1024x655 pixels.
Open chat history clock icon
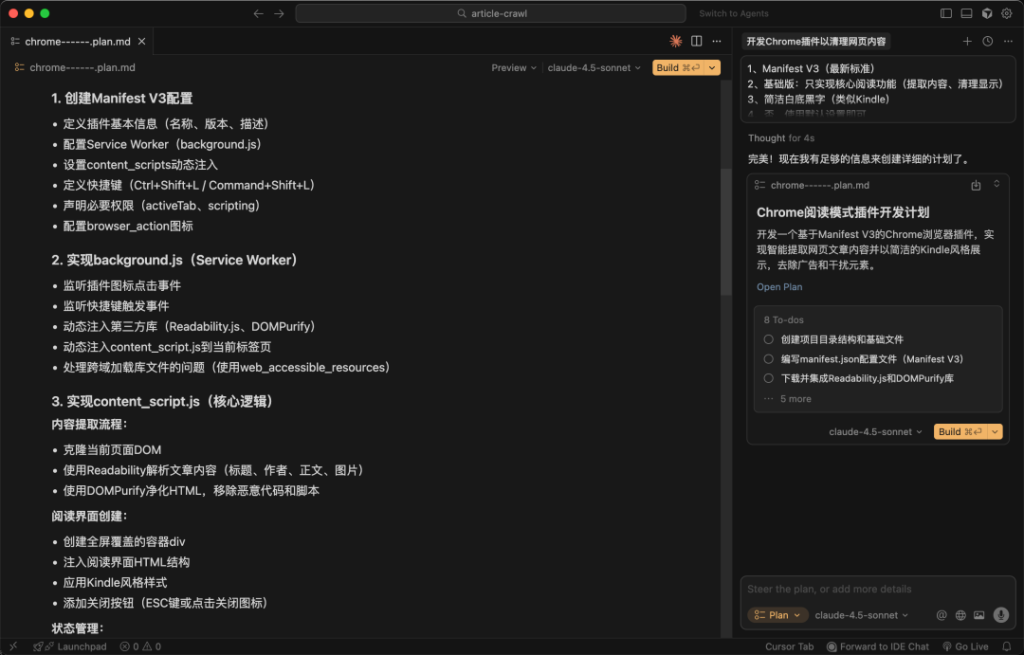(987, 41)
